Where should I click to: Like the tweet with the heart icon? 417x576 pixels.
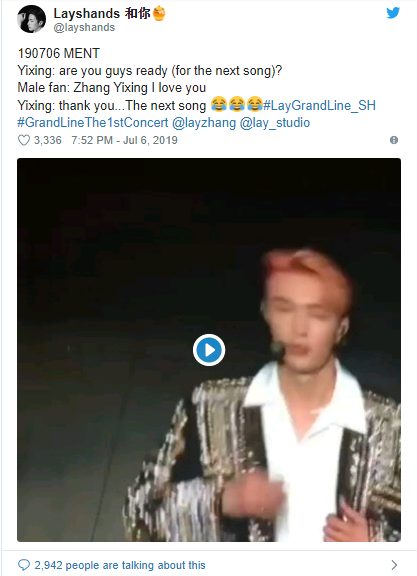tap(24, 140)
